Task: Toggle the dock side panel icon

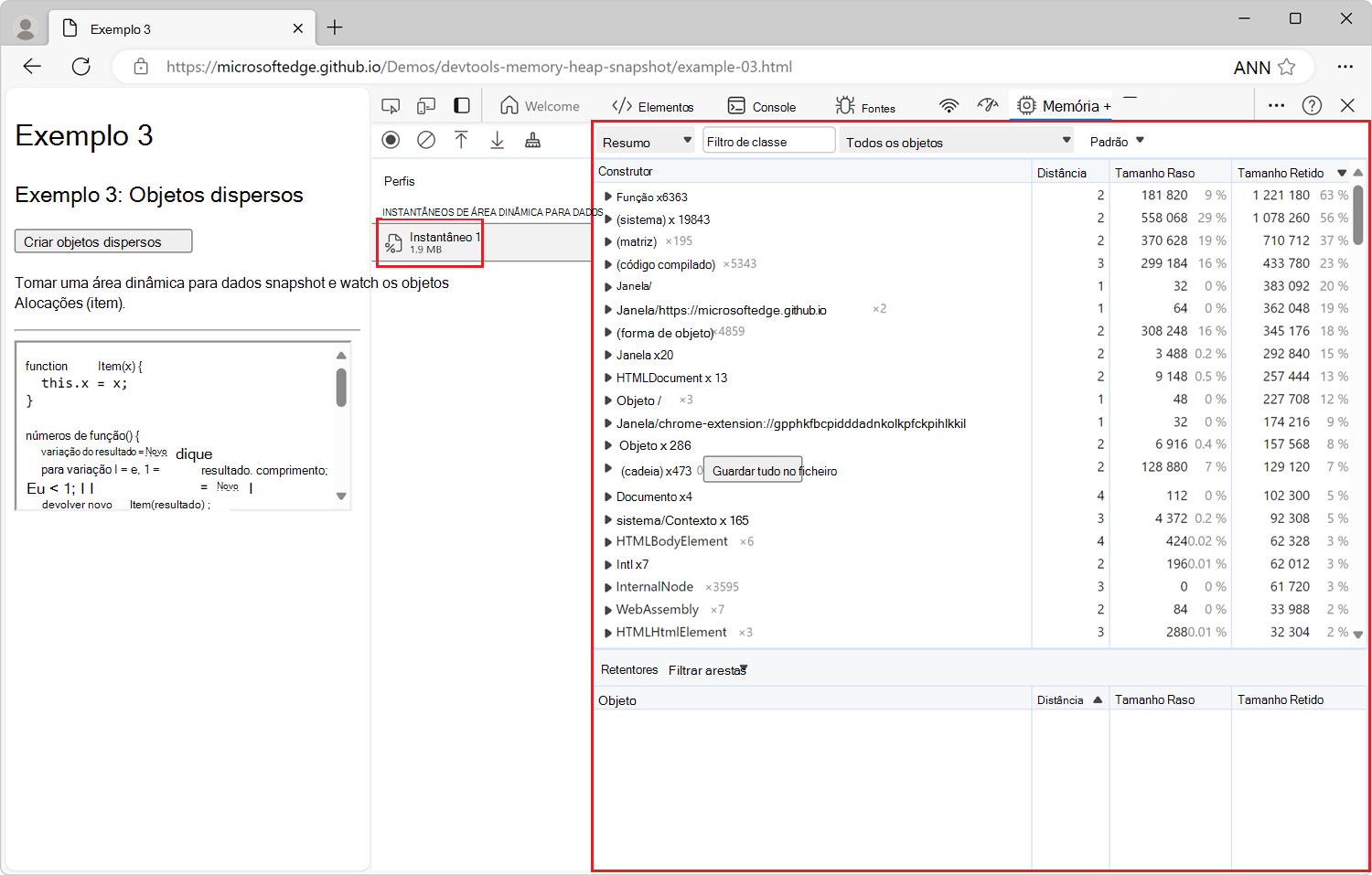Action: point(462,106)
